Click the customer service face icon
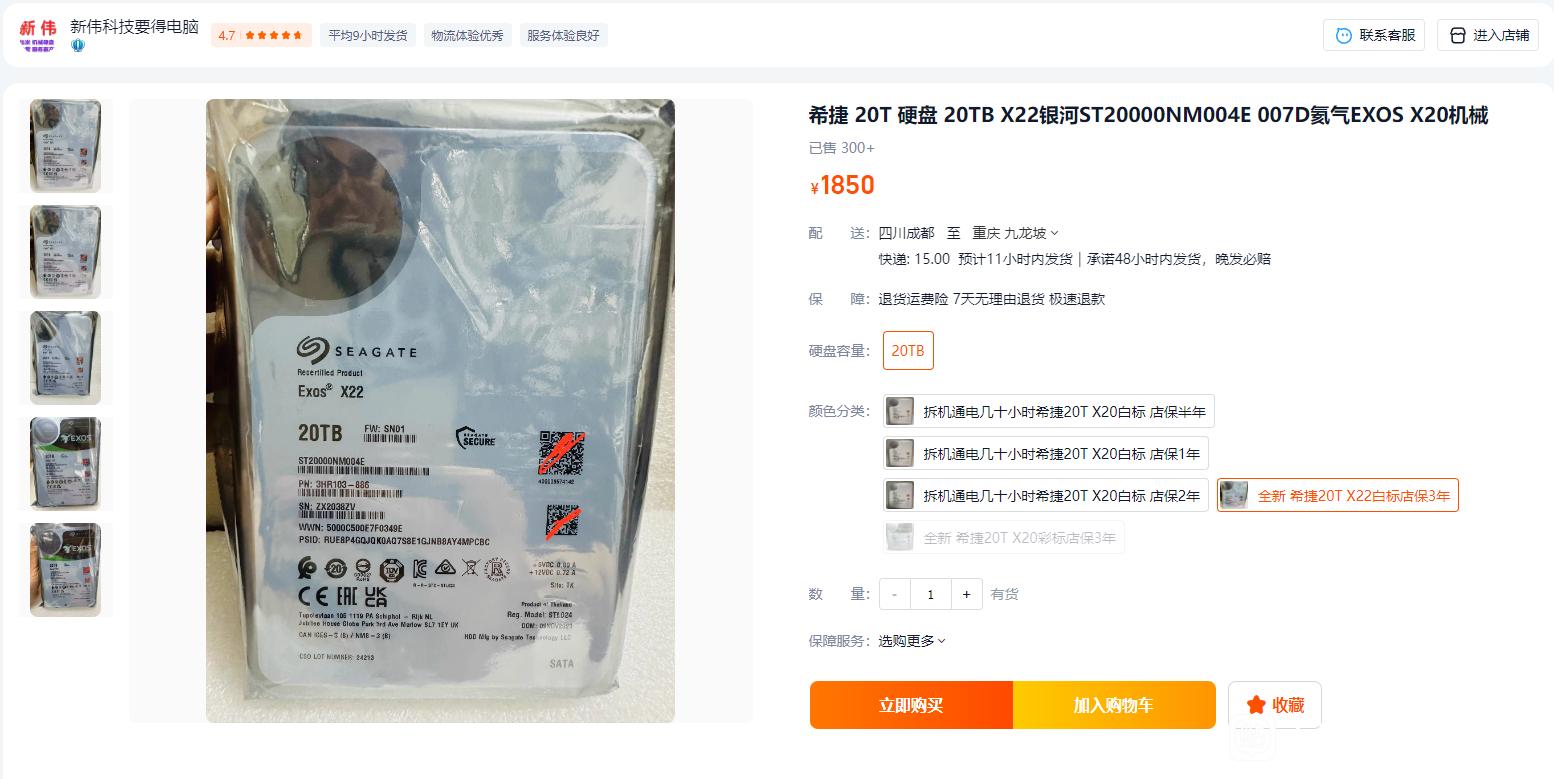The height and width of the screenshot is (779, 1554). [1344, 35]
